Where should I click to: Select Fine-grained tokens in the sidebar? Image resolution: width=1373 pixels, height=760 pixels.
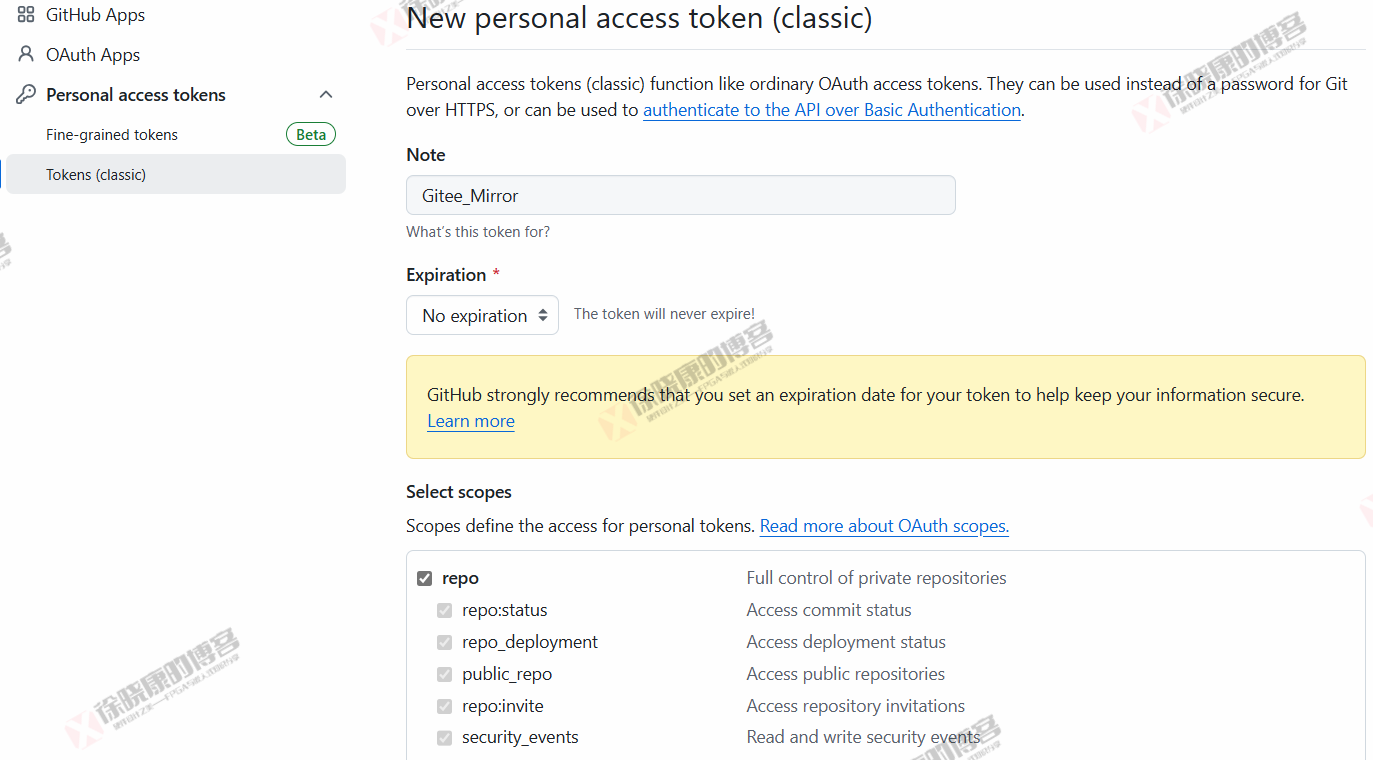112,134
